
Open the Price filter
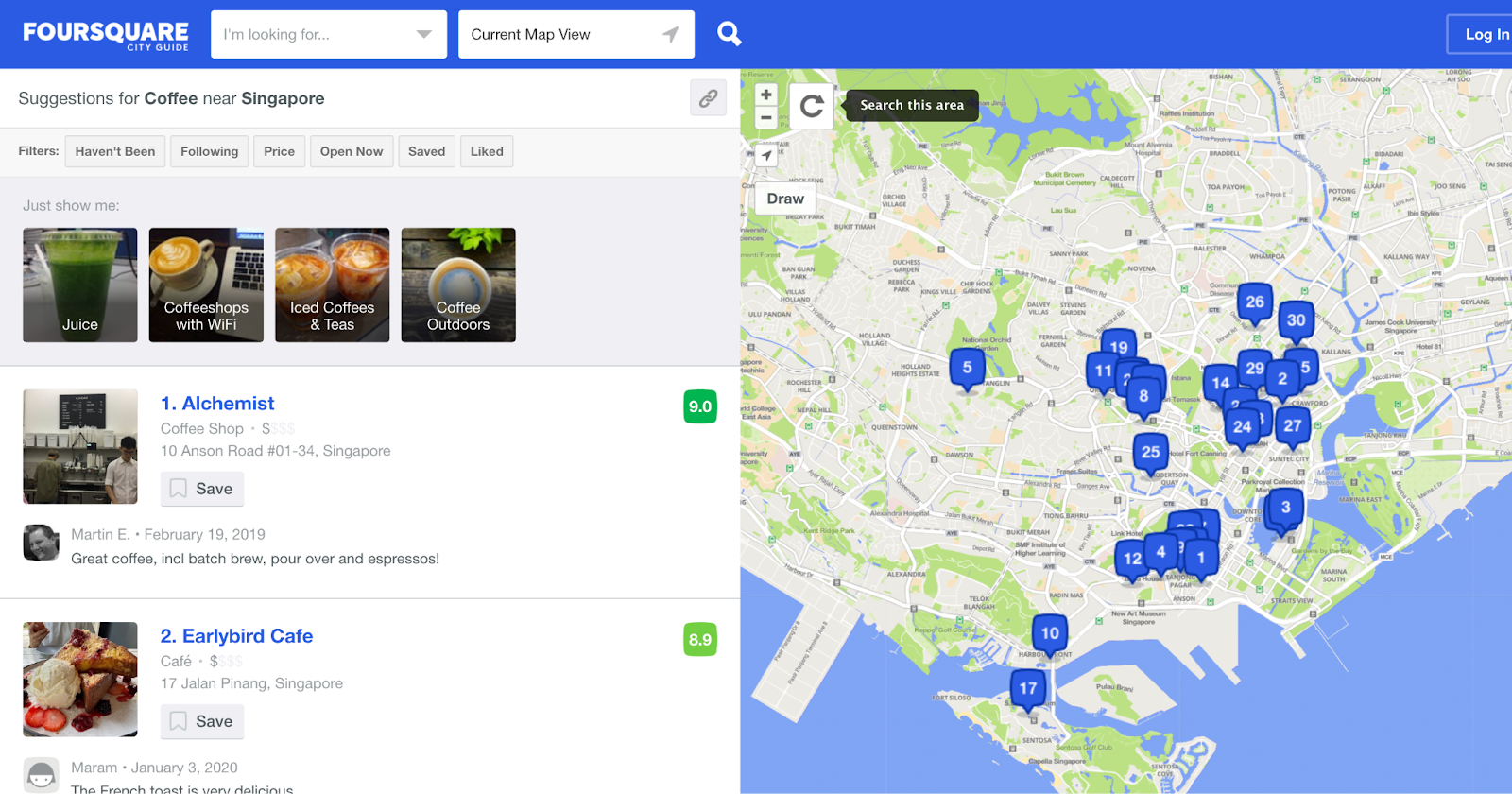[279, 151]
